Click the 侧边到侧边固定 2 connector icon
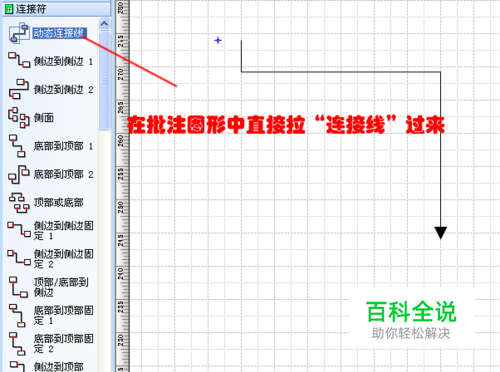The height and width of the screenshot is (372, 500). point(19,258)
